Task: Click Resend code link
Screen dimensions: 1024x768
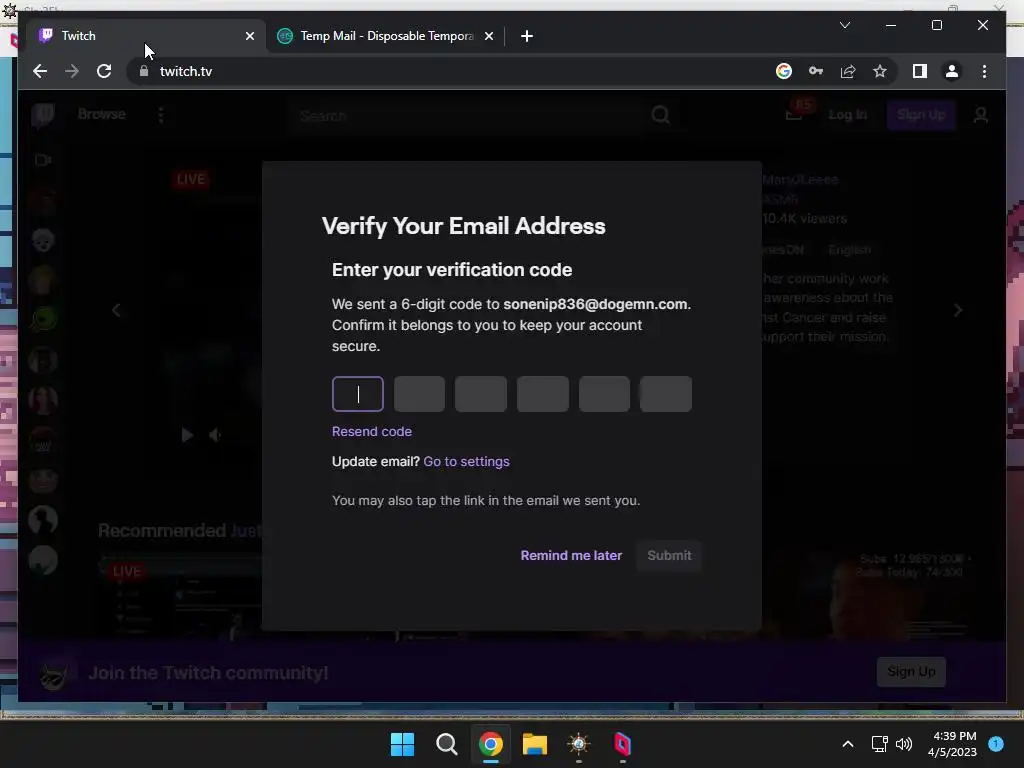Action: point(372,432)
